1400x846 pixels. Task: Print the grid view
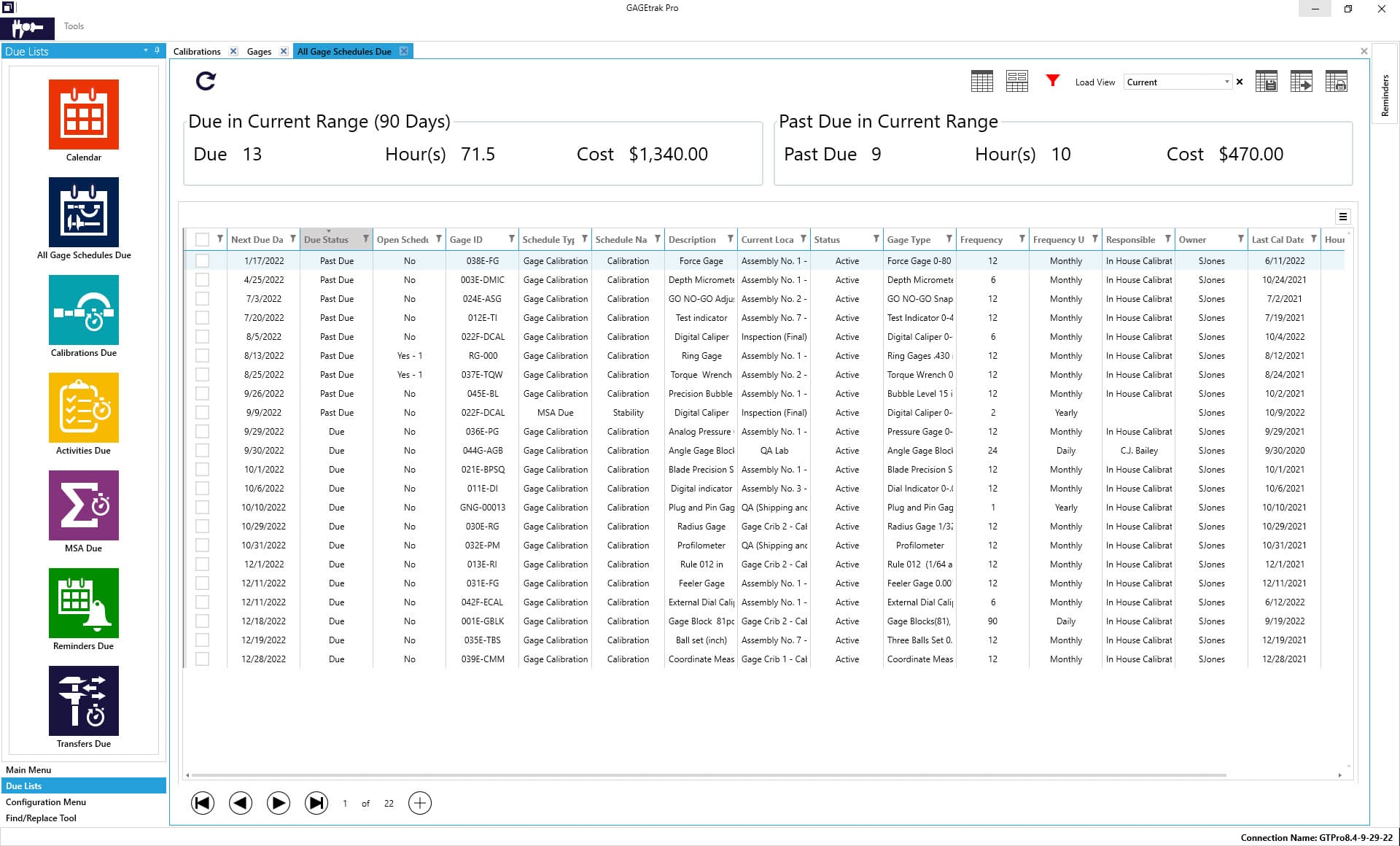[x=1338, y=82]
